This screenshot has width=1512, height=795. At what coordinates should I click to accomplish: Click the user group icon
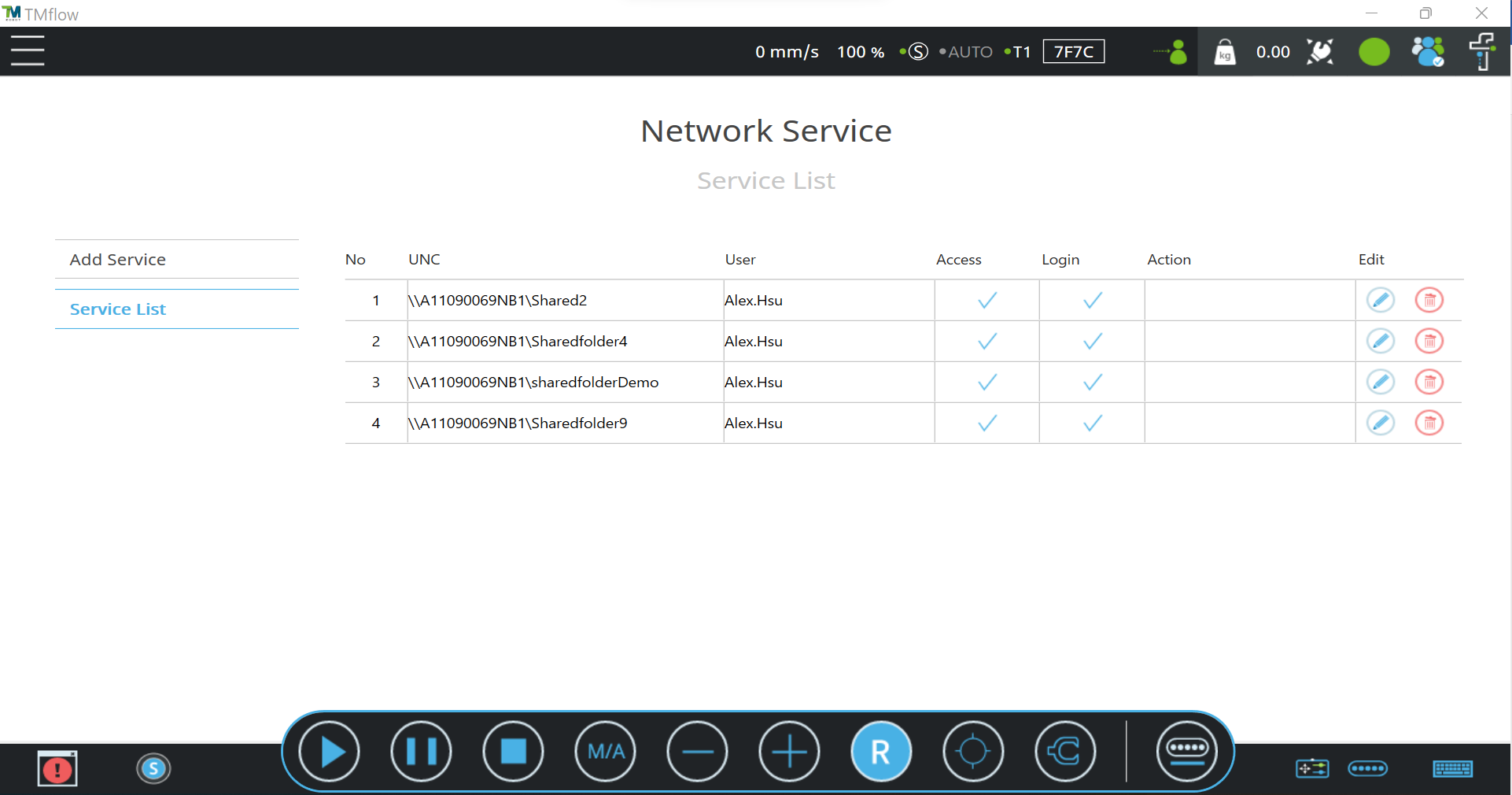pos(1427,52)
